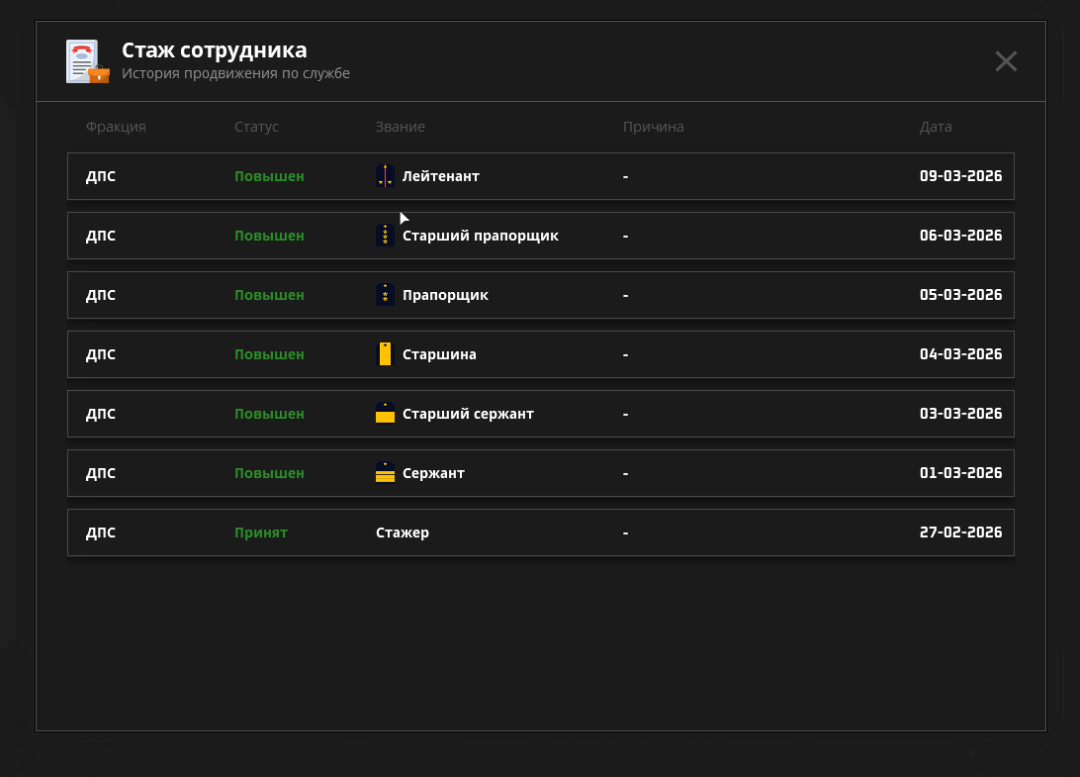Click the Сержант striped insignia icon
The width and height of the screenshot is (1080, 777).
pyautogui.click(x=385, y=473)
